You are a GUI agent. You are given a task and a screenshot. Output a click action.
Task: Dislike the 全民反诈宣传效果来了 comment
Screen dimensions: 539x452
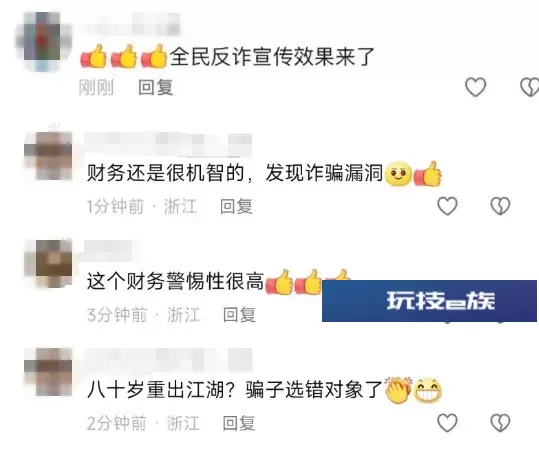[x=529, y=87]
